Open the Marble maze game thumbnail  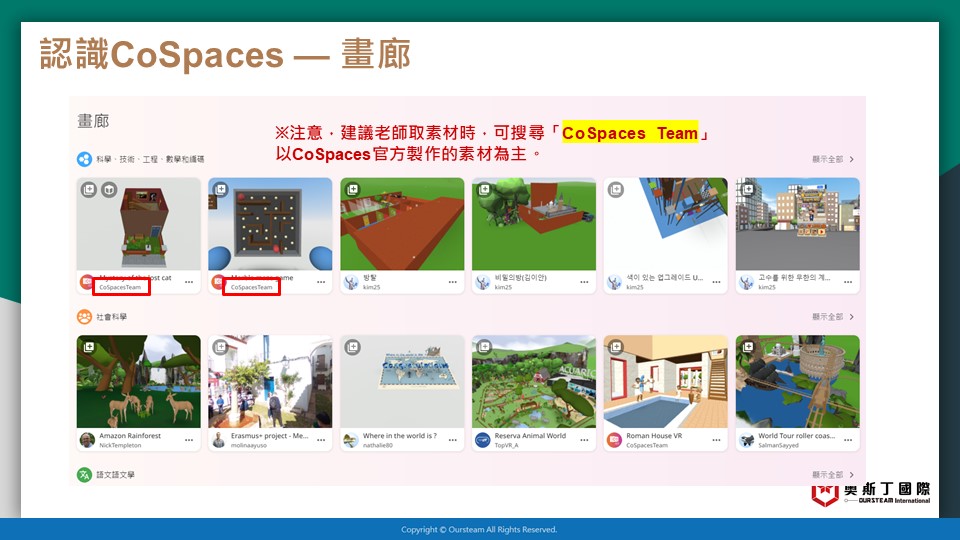270,224
